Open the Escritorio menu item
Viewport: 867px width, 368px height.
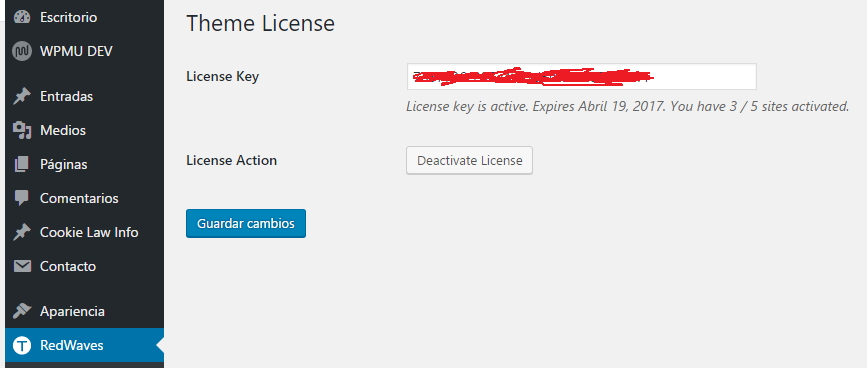point(85,17)
